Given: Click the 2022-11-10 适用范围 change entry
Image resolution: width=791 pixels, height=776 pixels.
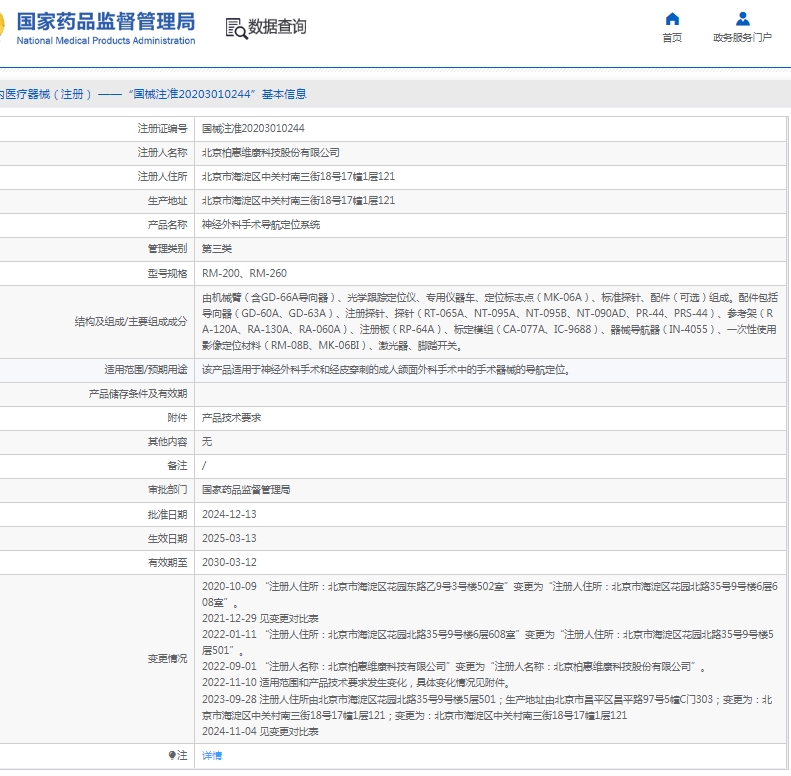Looking at the screenshot, I should [357, 683].
